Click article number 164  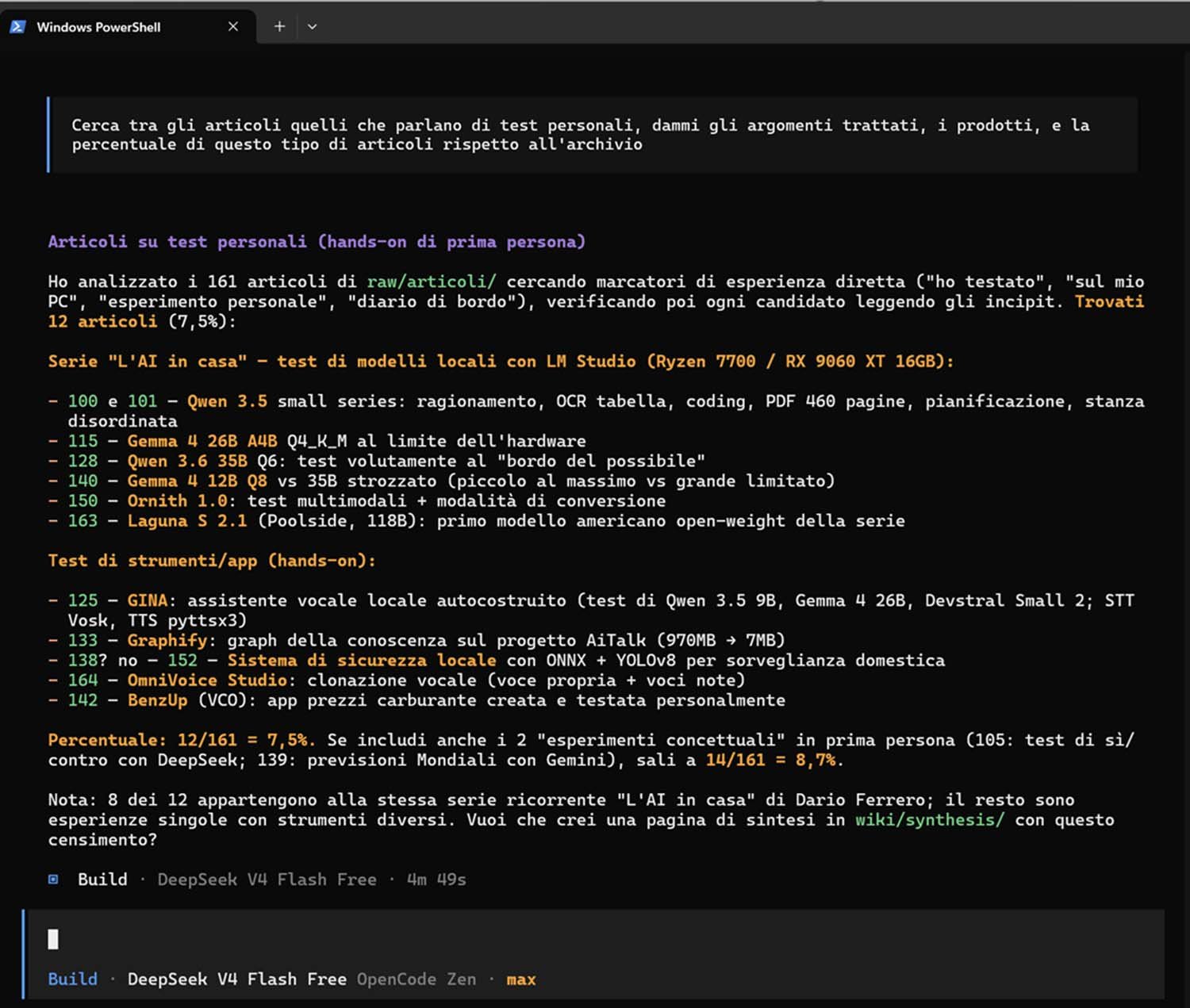pos(83,680)
